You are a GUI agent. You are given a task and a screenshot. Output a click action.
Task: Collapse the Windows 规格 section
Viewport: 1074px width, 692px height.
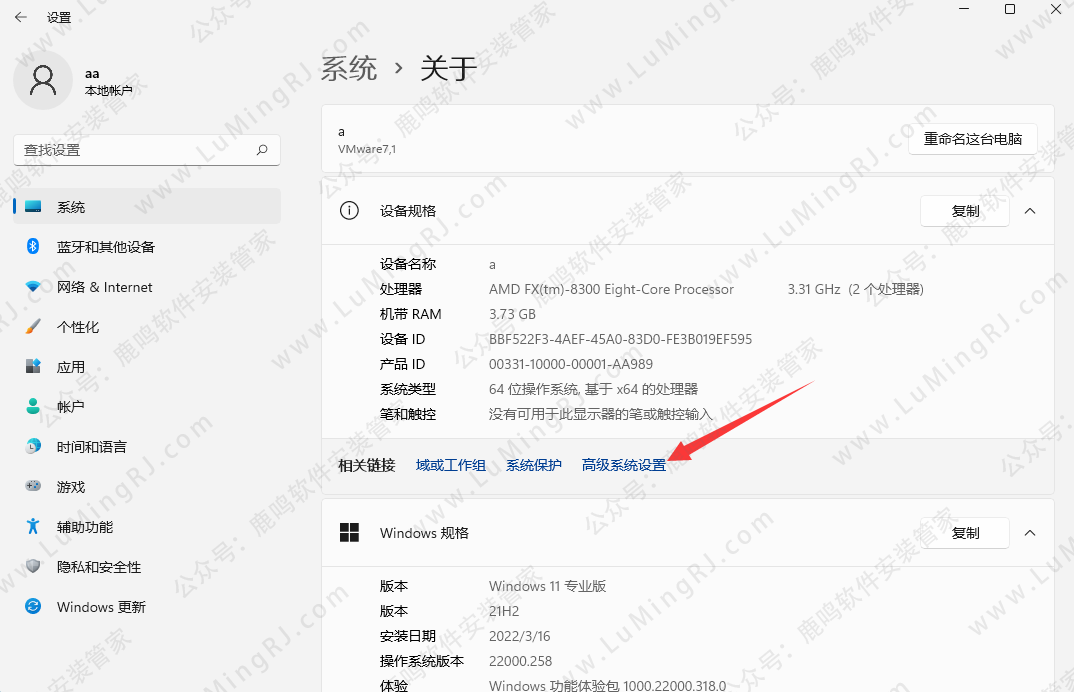pos(1030,533)
